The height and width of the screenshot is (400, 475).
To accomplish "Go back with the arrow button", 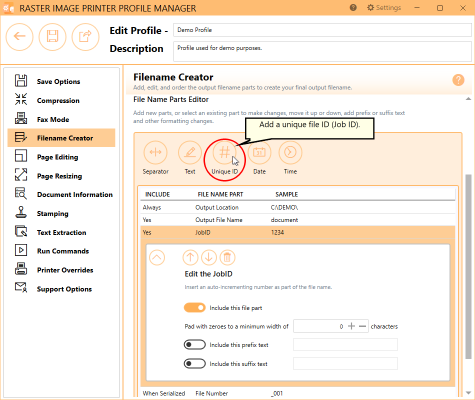I will point(19,36).
